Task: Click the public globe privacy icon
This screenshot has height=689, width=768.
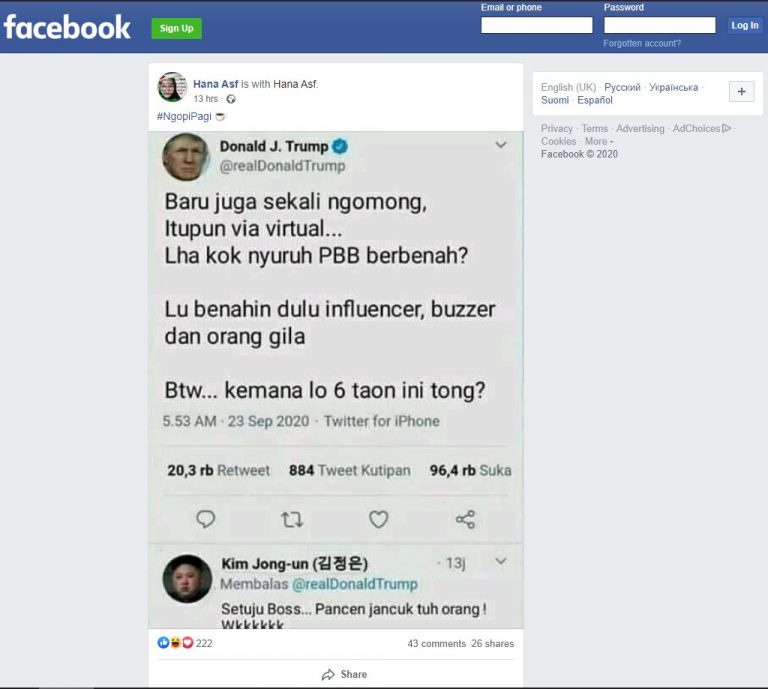Action: 231,99
